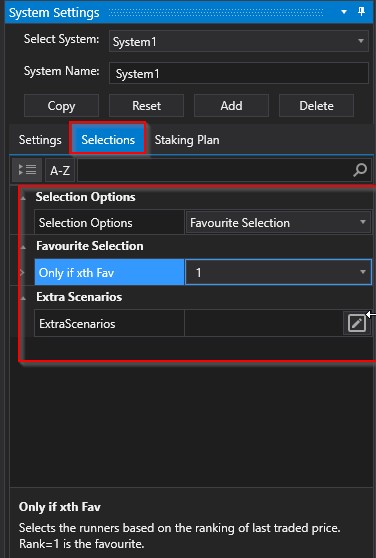Collapse the Favourite Selection group
This screenshot has height=558, width=376.
tap(23, 247)
